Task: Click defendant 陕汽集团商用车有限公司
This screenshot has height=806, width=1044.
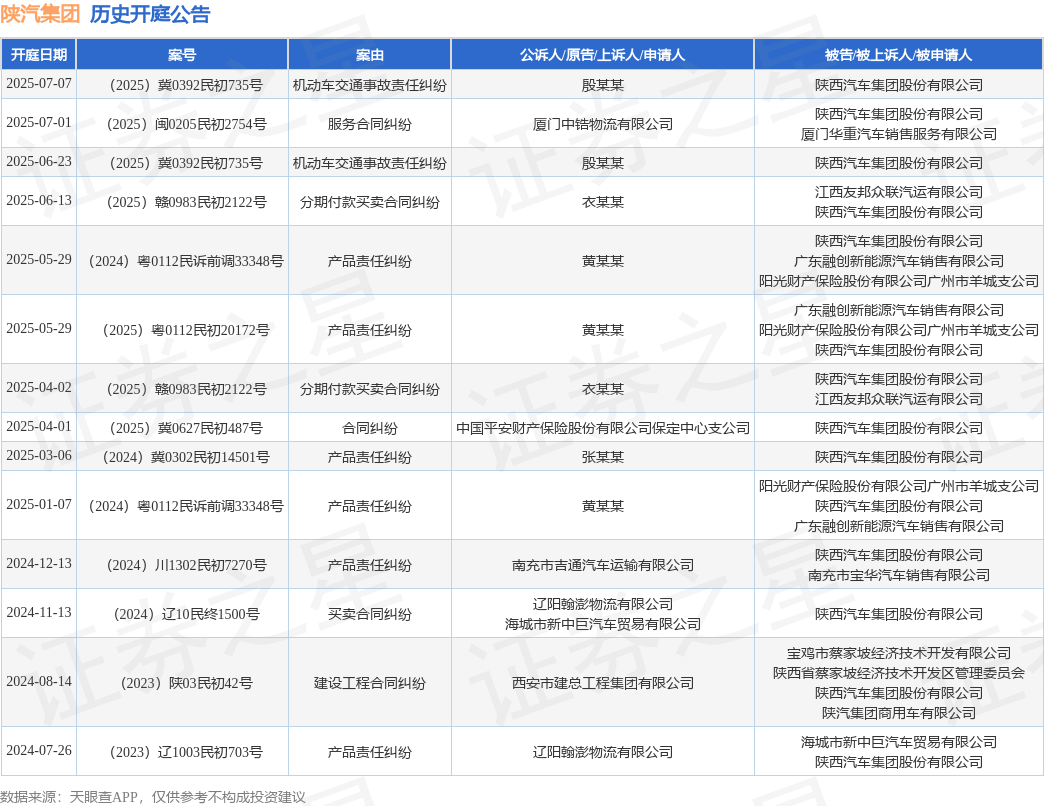Action: tap(898, 713)
